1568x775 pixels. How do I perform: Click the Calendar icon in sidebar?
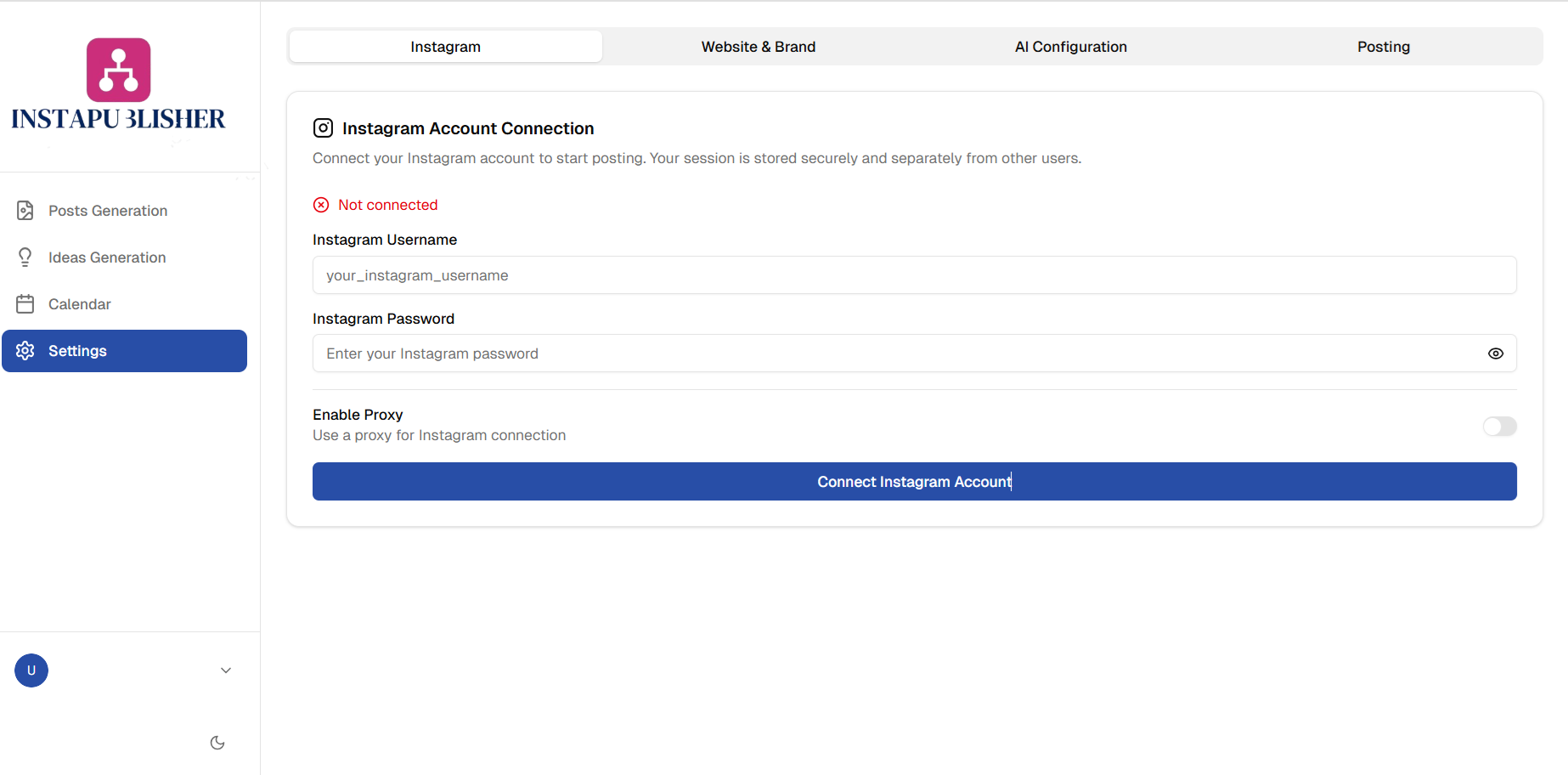pos(25,304)
